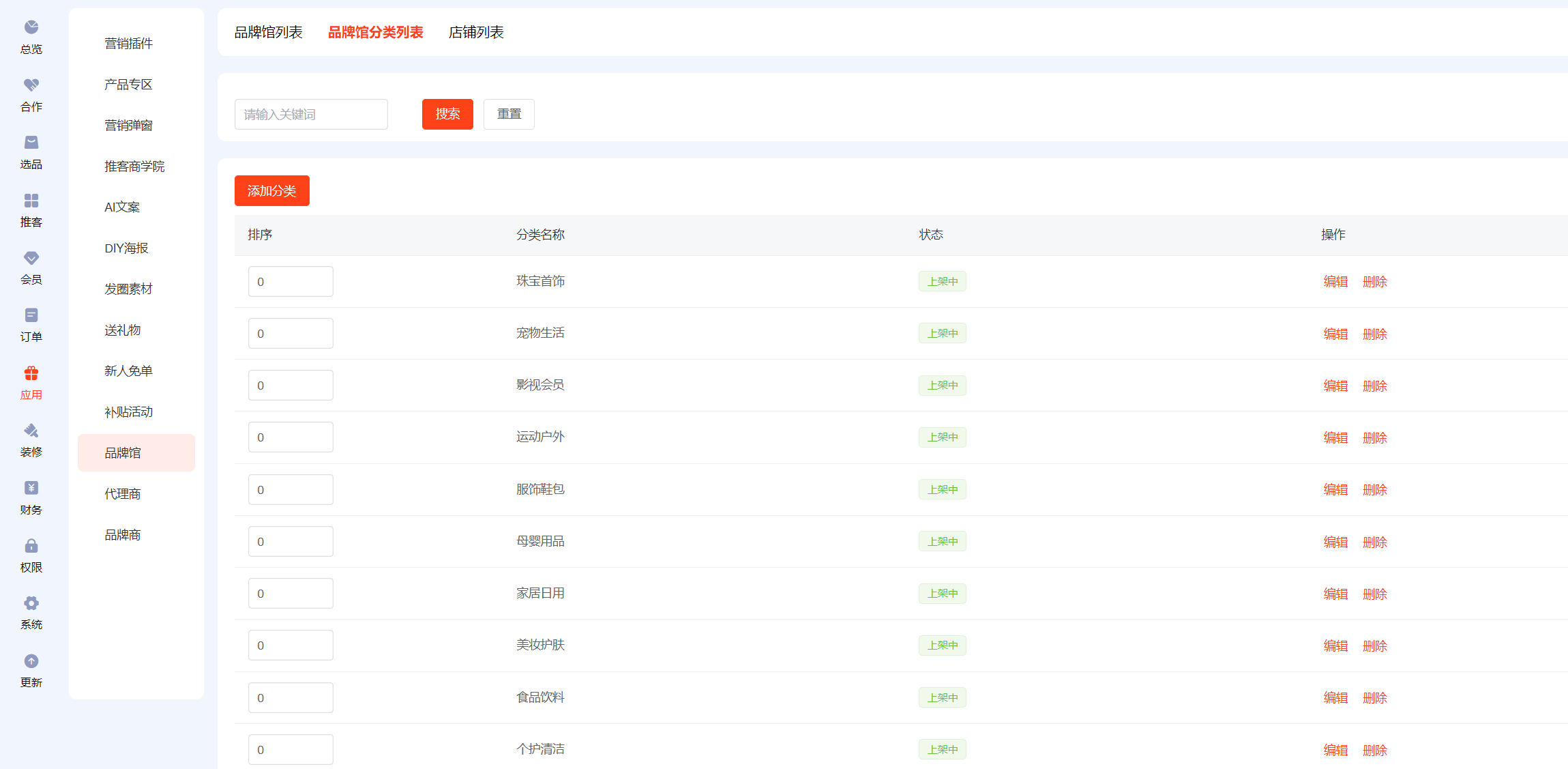Open the 装修 paint brush icon
This screenshot has height=769, width=1568.
[31, 431]
